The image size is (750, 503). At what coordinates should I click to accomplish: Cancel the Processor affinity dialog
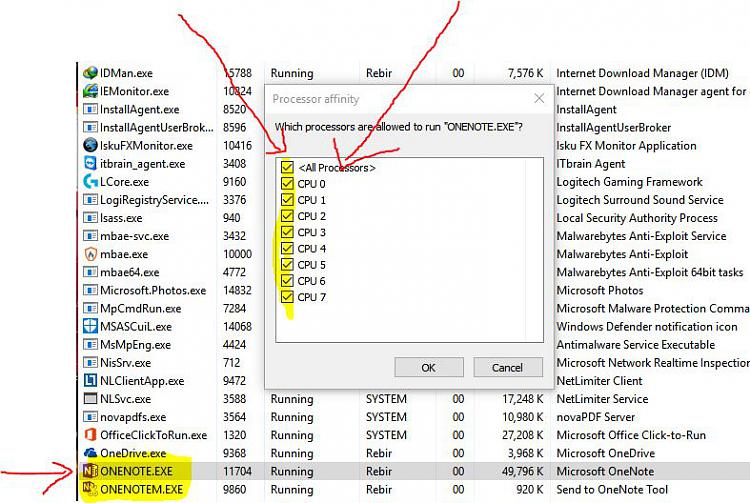point(508,367)
